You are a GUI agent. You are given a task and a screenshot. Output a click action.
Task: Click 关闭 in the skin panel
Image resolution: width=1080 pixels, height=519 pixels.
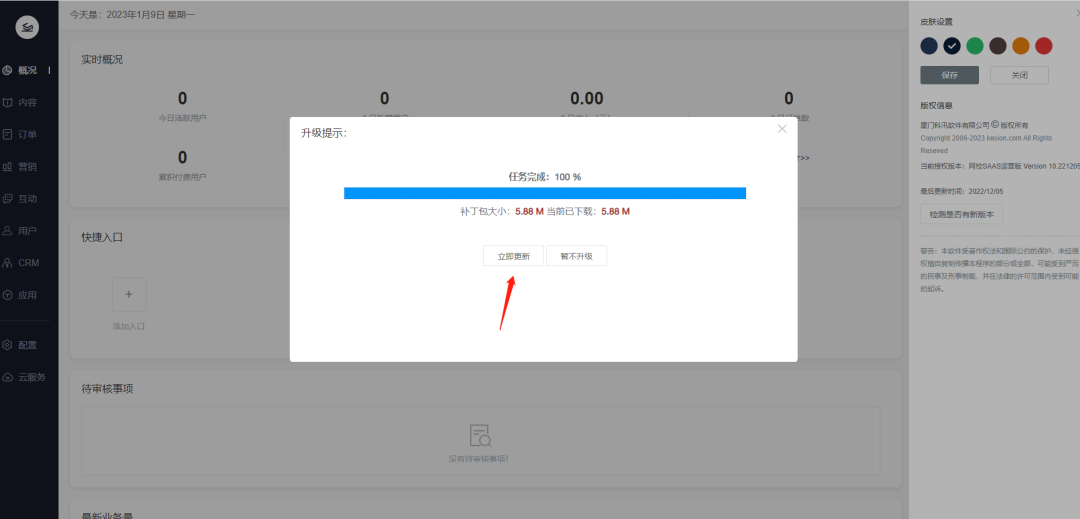pos(1019,76)
